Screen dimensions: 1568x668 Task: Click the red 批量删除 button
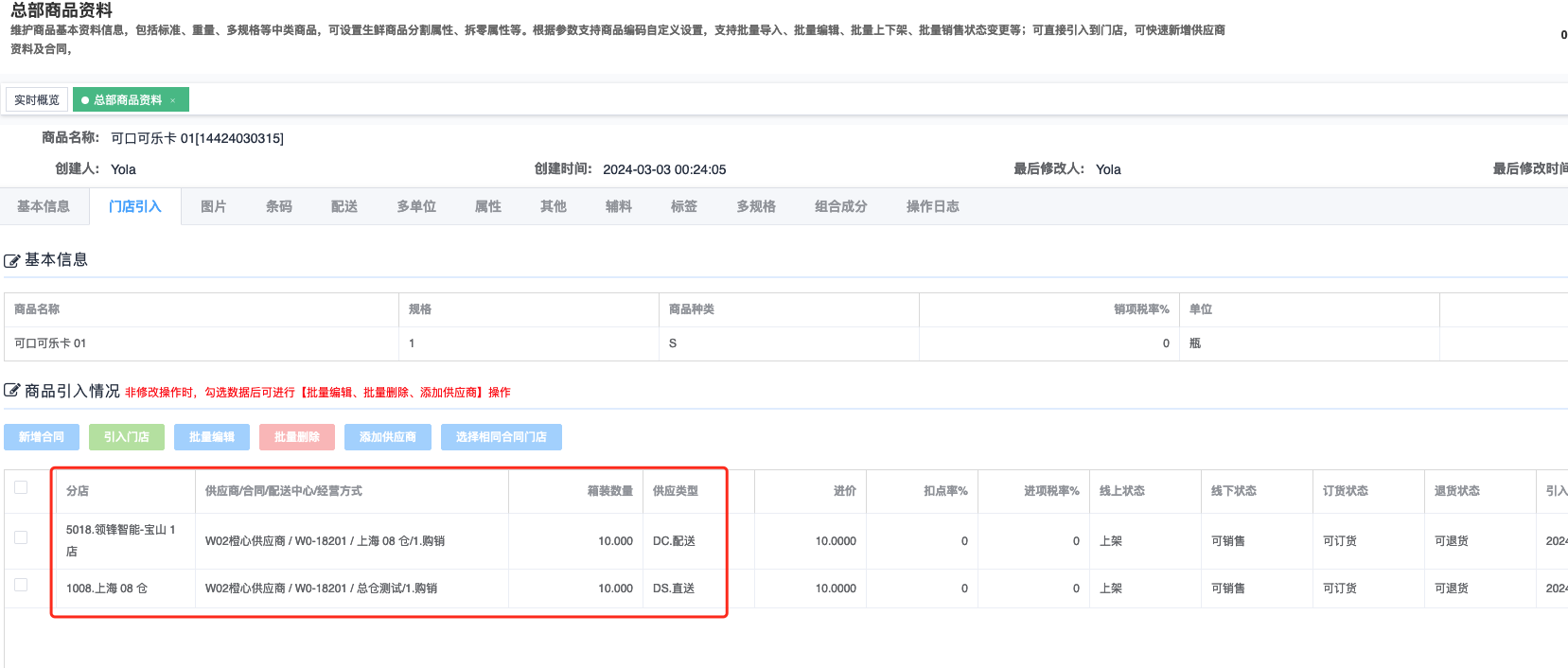(297, 437)
